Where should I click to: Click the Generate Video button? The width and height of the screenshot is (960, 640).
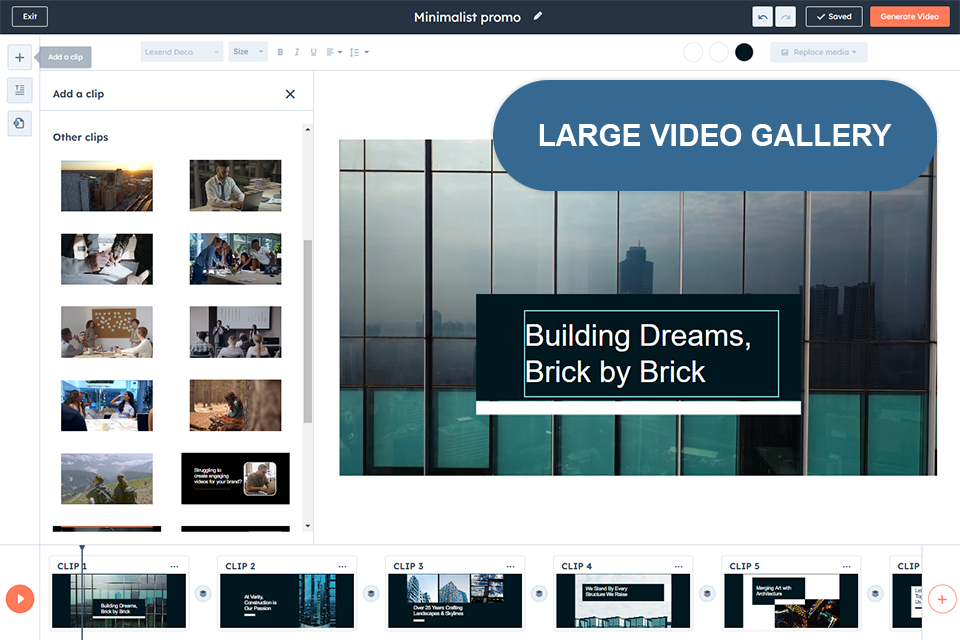point(909,17)
